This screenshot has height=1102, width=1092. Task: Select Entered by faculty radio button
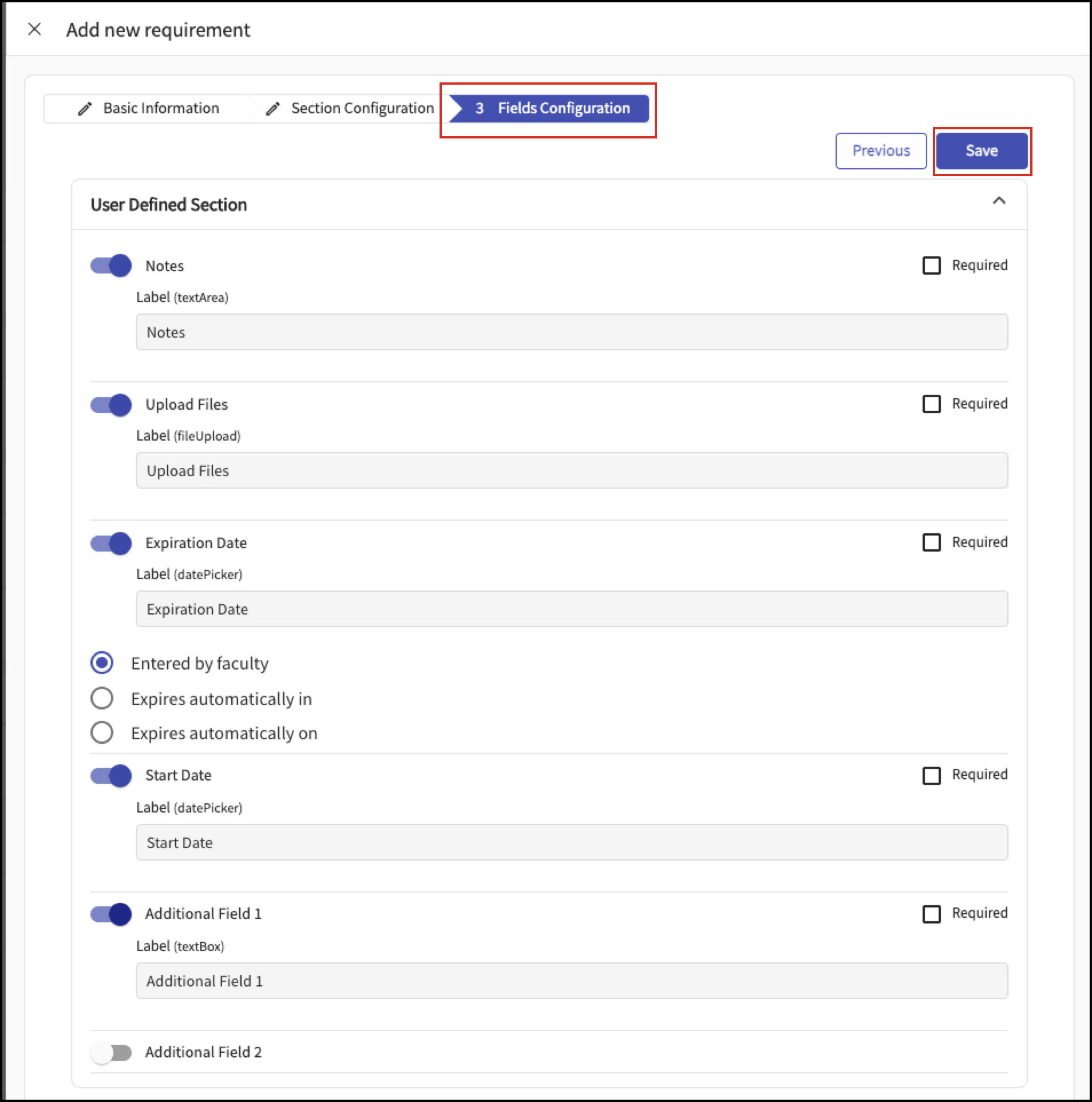click(102, 663)
